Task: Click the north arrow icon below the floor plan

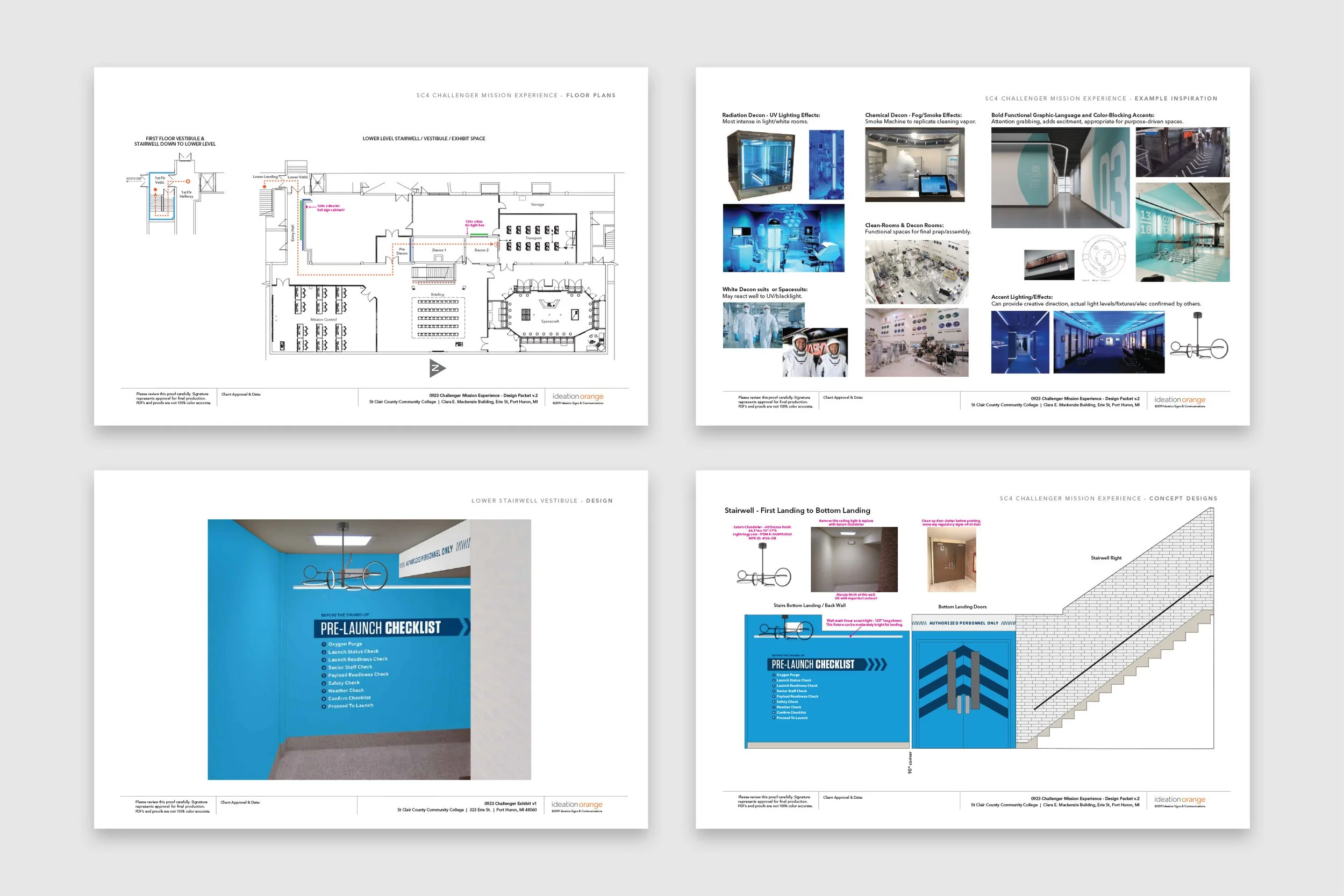Action: [437, 368]
